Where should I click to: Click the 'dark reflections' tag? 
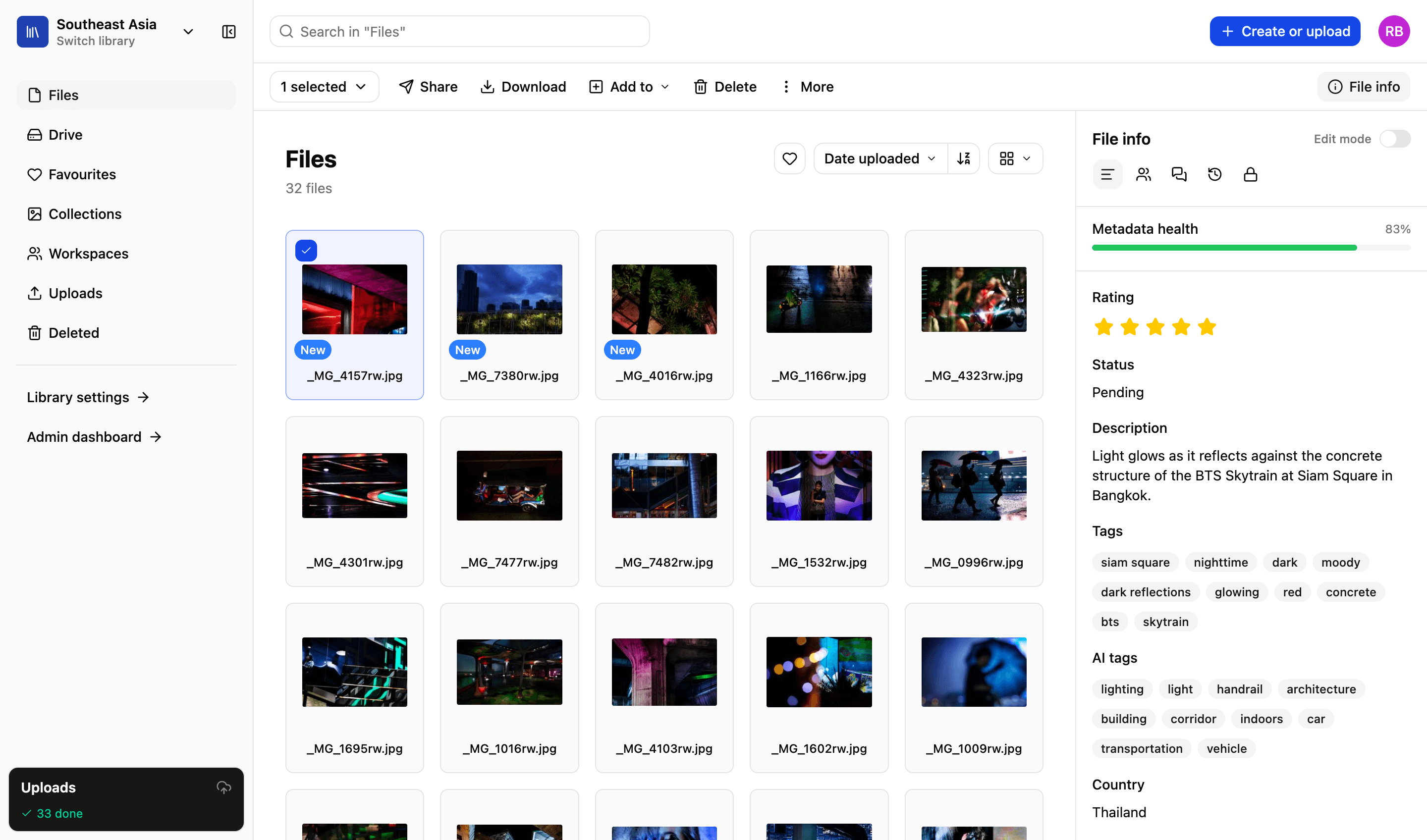coord(1146,592)
